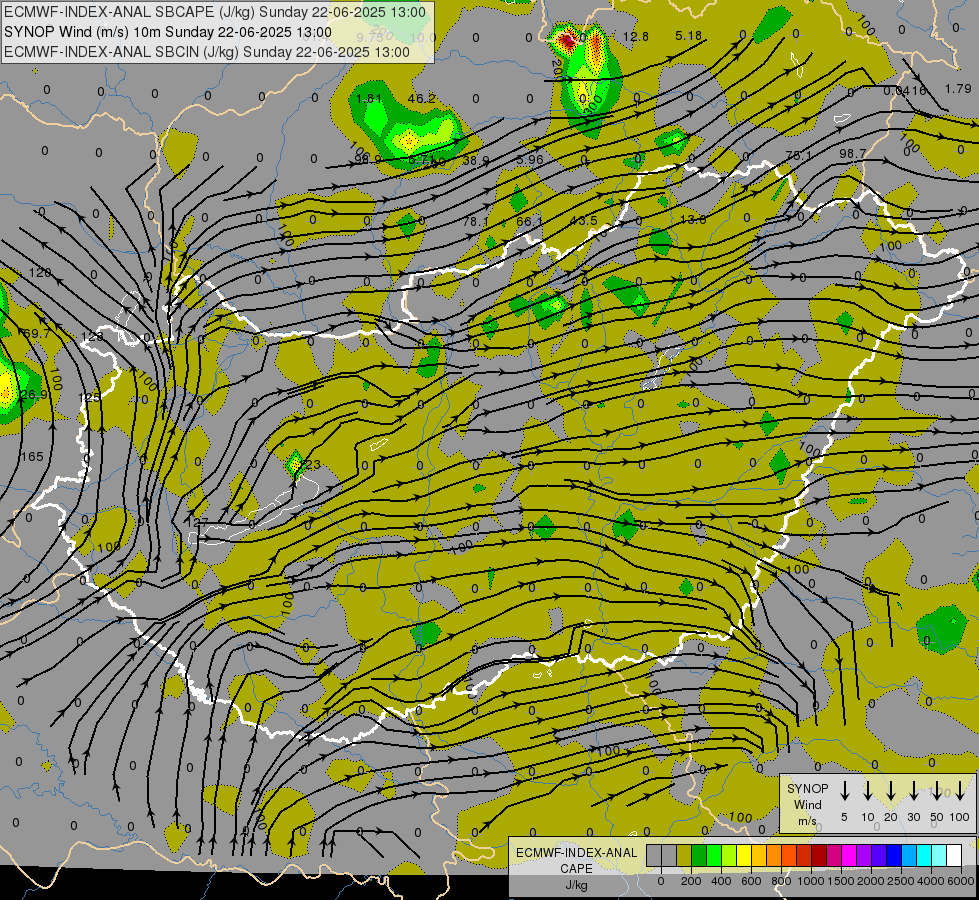
Task: Pick the white CAPE legend swatch
Action: pos(954,856)
